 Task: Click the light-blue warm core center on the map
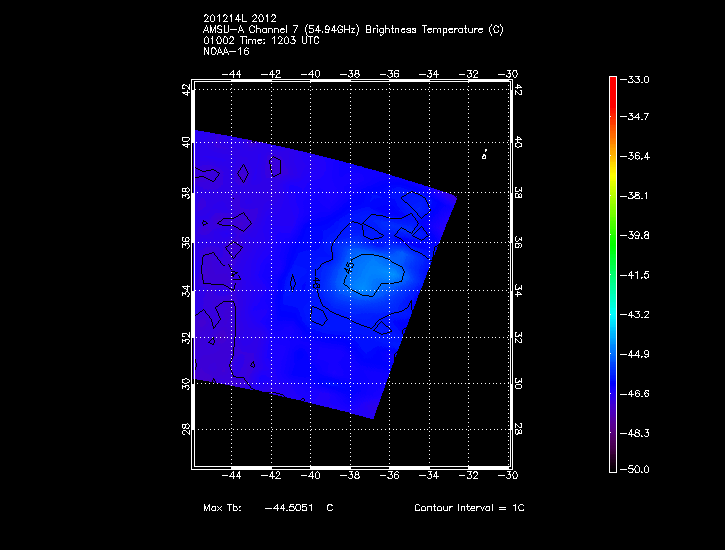(368, 270)
